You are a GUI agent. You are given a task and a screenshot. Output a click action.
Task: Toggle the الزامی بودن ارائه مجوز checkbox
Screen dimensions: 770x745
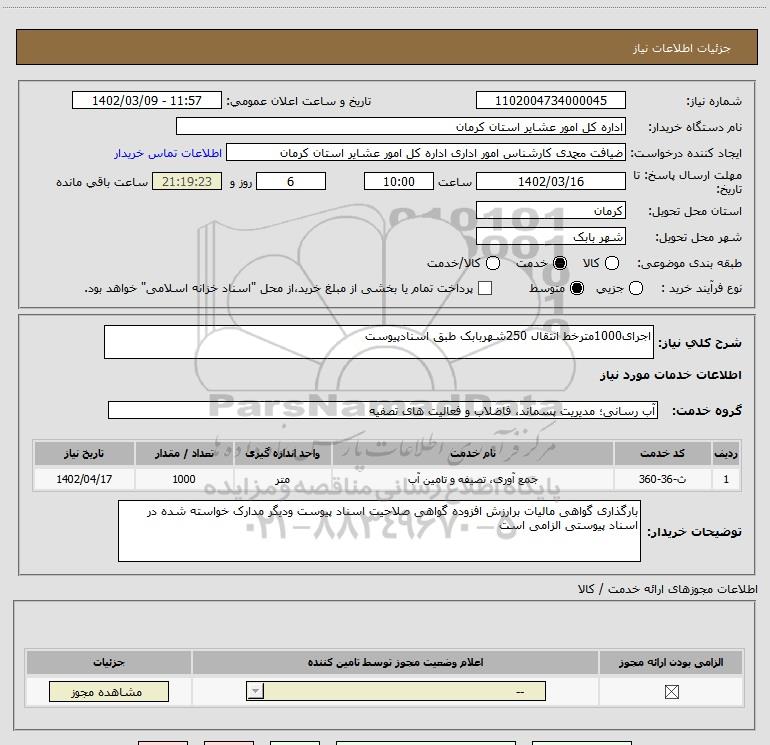[671, 692]
